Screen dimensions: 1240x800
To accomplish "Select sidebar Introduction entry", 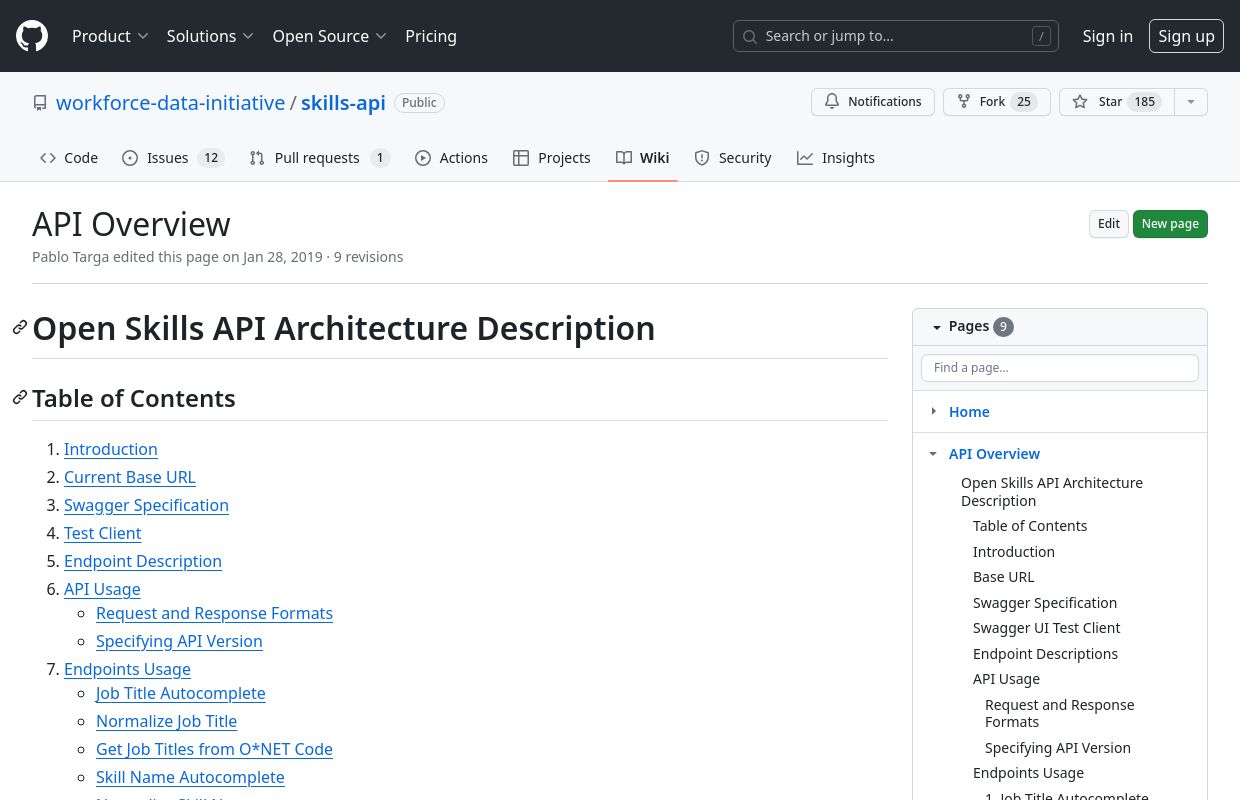I will tap(1014, 552).
